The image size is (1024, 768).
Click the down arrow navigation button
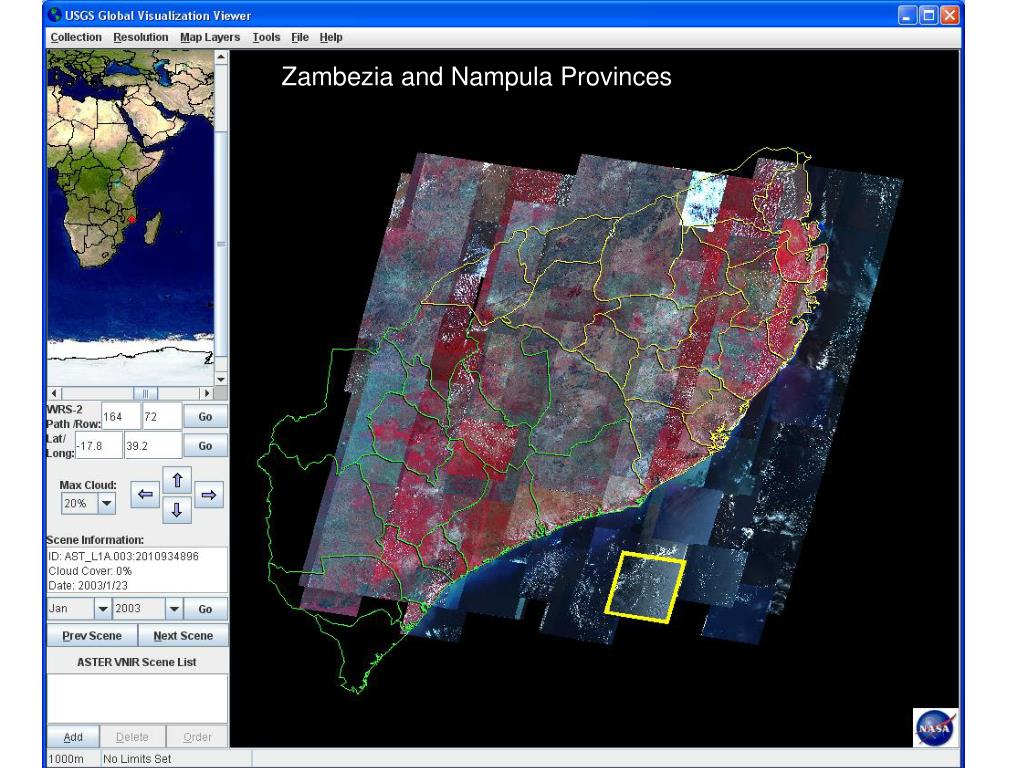[x=176, y=510]
